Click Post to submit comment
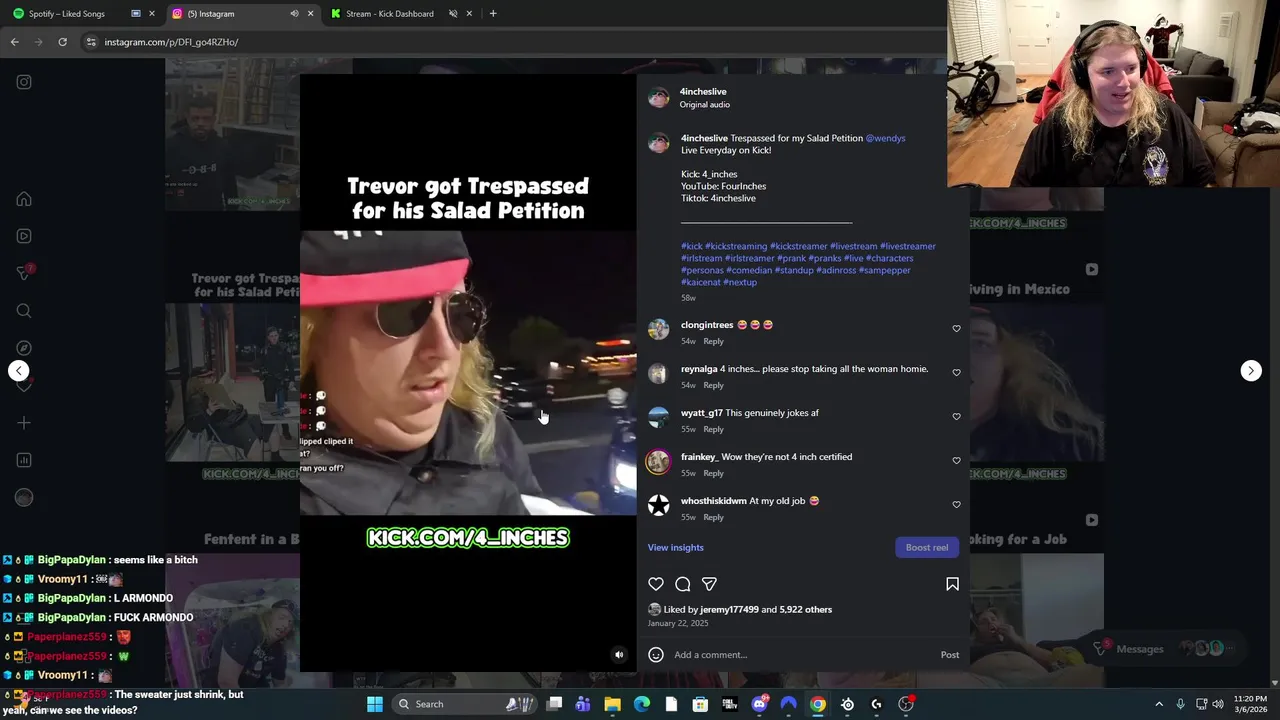This screenshot has height=720, width=1280. pos(950,655)
